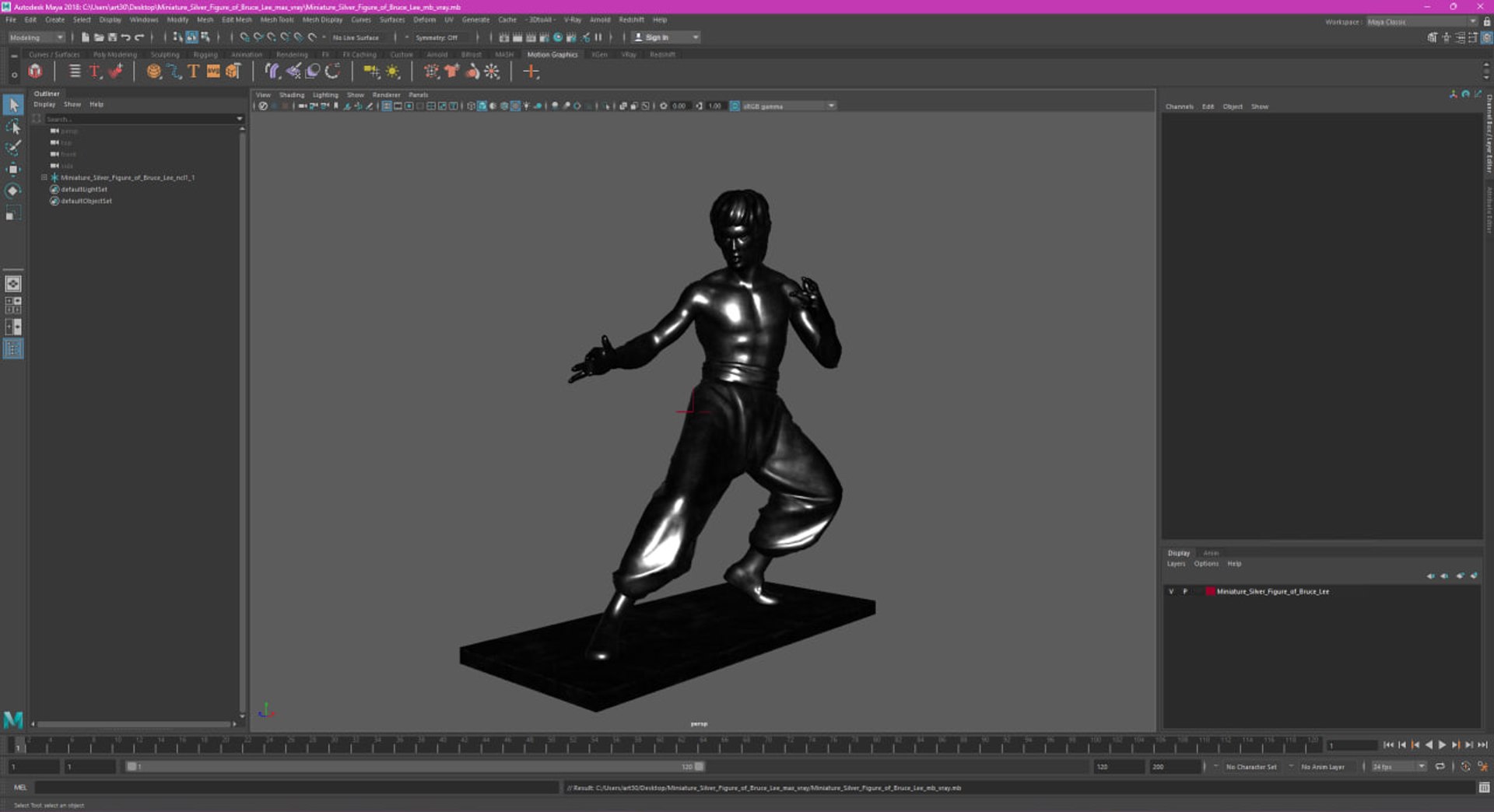The height and width of the screenshot is (812, 1494).
Task: Choose the Scale tool in toolbox
Action: (13, 212)
